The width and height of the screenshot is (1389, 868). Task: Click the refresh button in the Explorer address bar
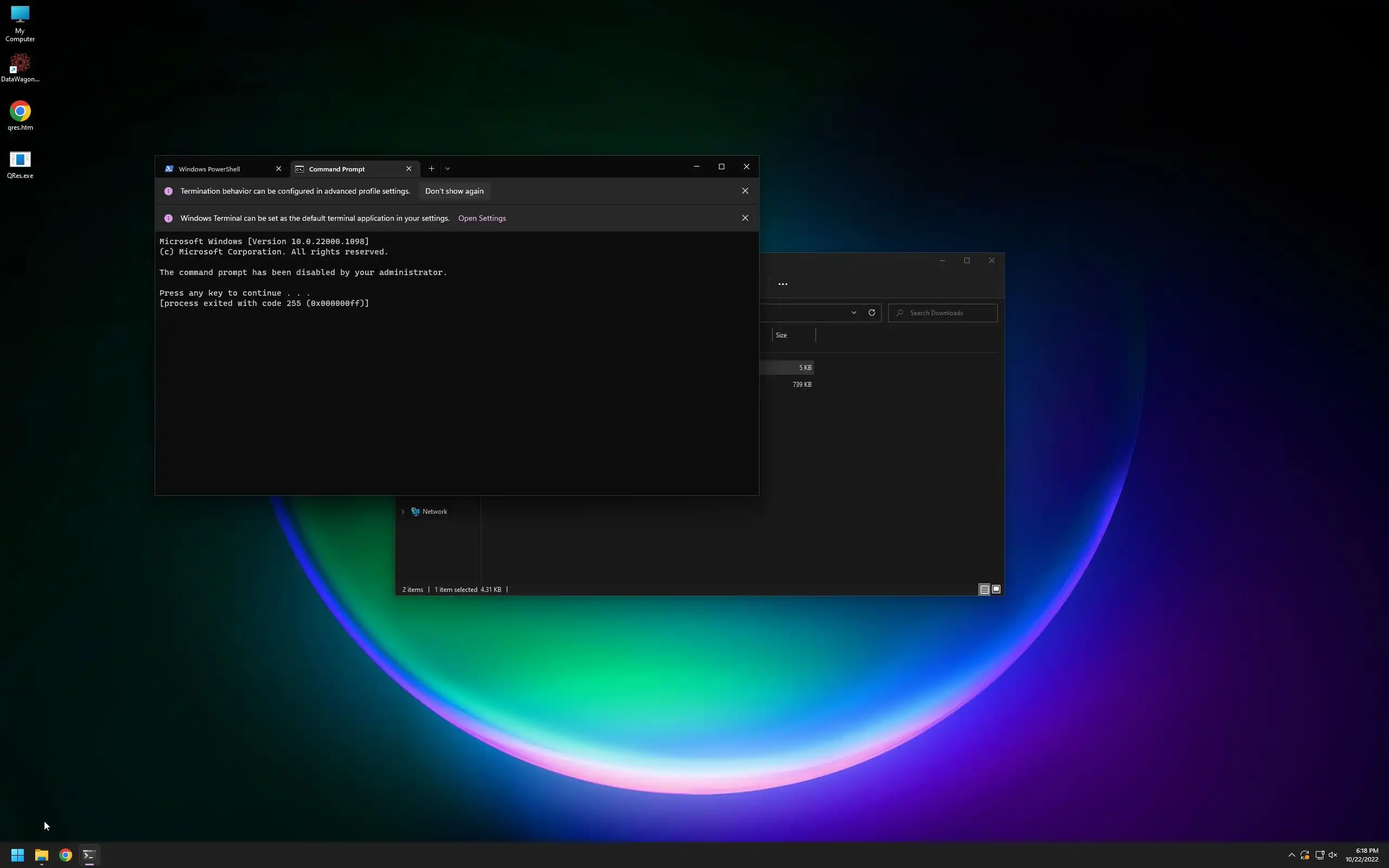[871, 313]
